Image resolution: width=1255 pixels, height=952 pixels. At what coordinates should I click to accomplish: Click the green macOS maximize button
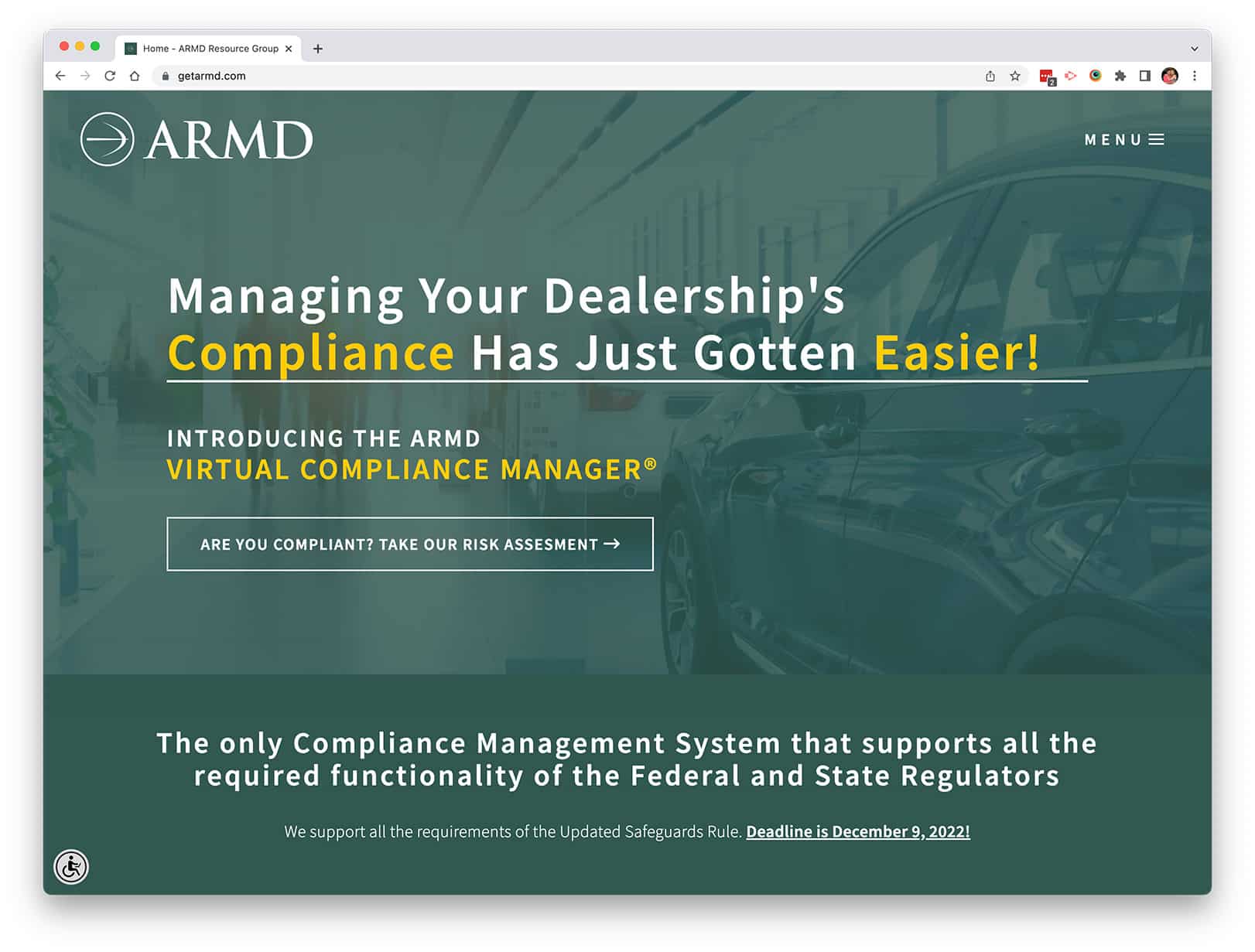pyautogui.click(x=95, y=46)
